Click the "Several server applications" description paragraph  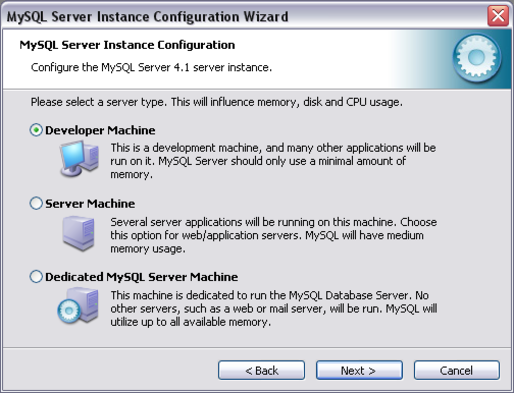[x=274, y=235]
